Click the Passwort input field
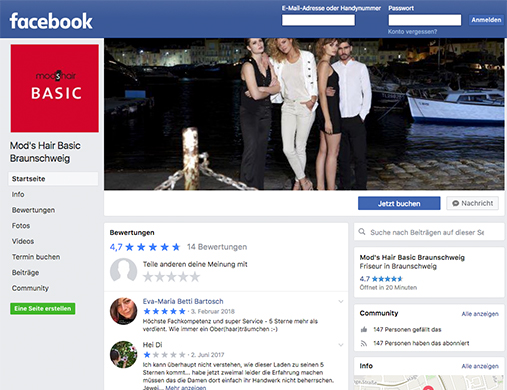Screen dimensions: 507x390 click(x=425, y=20)
